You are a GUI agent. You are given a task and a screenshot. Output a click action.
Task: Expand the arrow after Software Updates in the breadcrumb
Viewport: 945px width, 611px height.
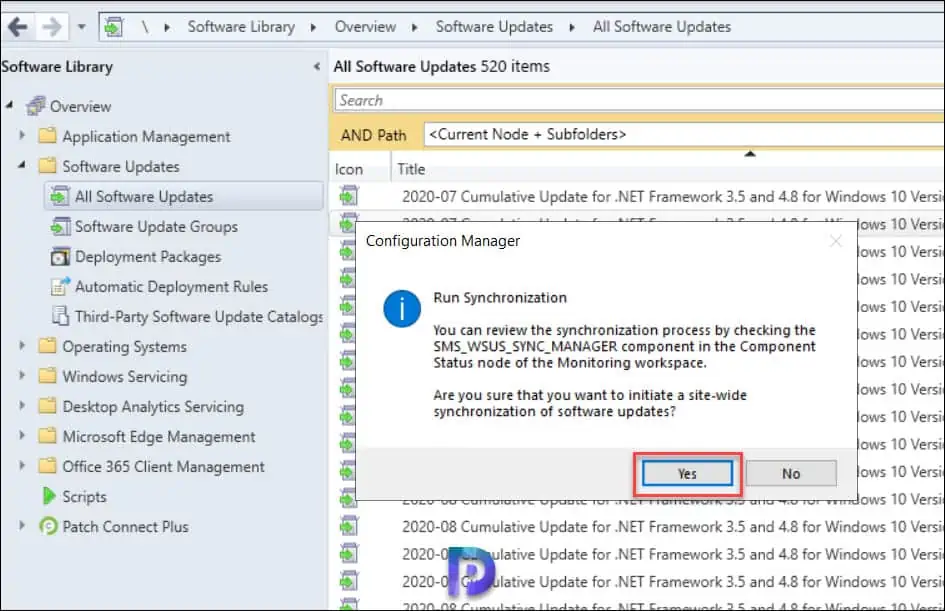click(x=571, y=28)
